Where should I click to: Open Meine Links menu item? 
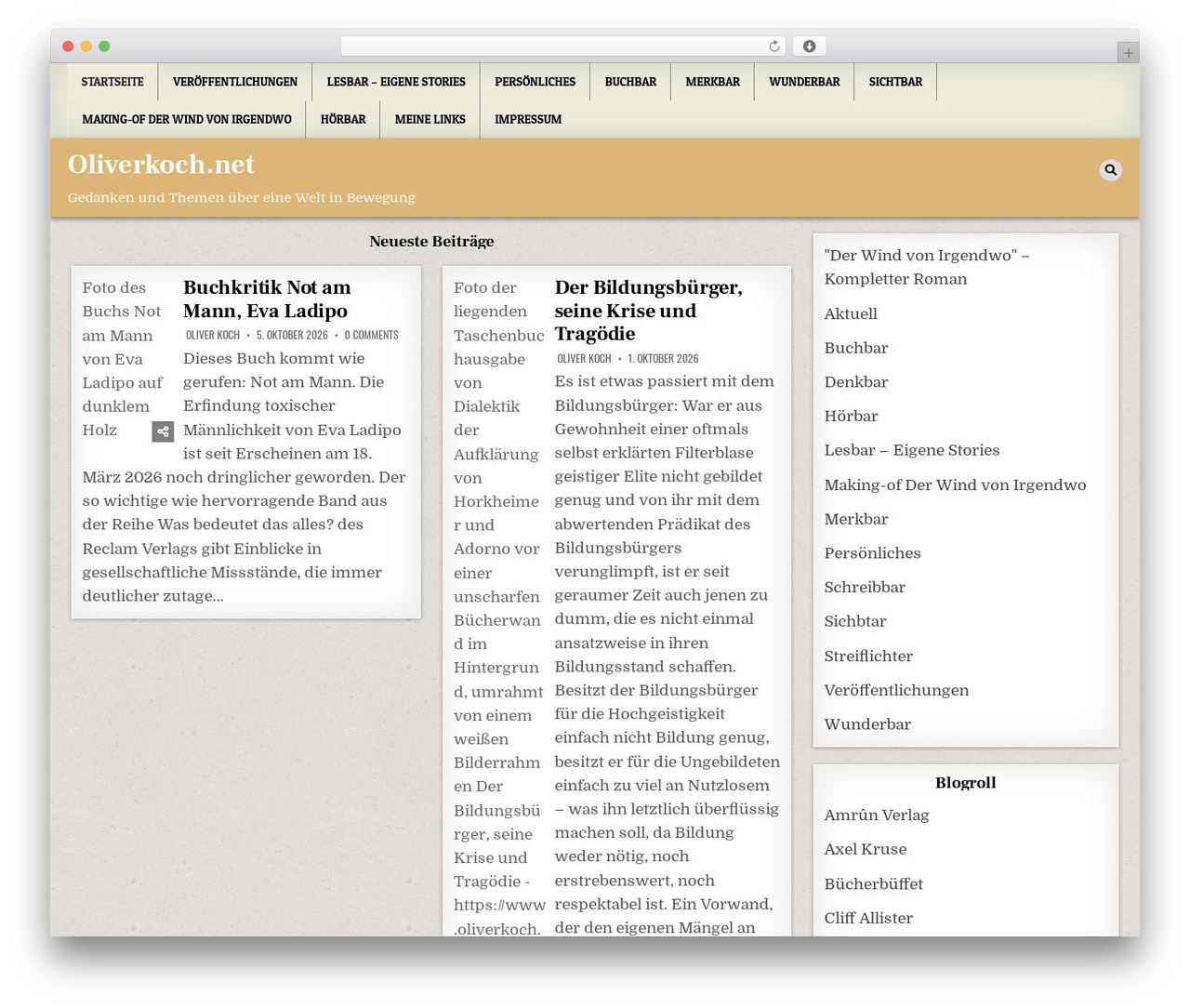pos(430,119)
